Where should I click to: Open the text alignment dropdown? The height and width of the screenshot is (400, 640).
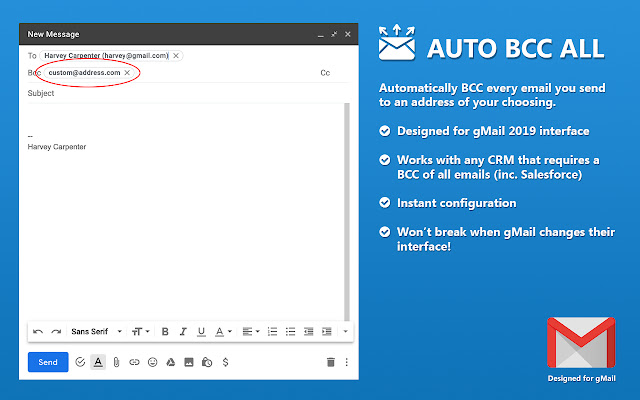tap(251, 331)
